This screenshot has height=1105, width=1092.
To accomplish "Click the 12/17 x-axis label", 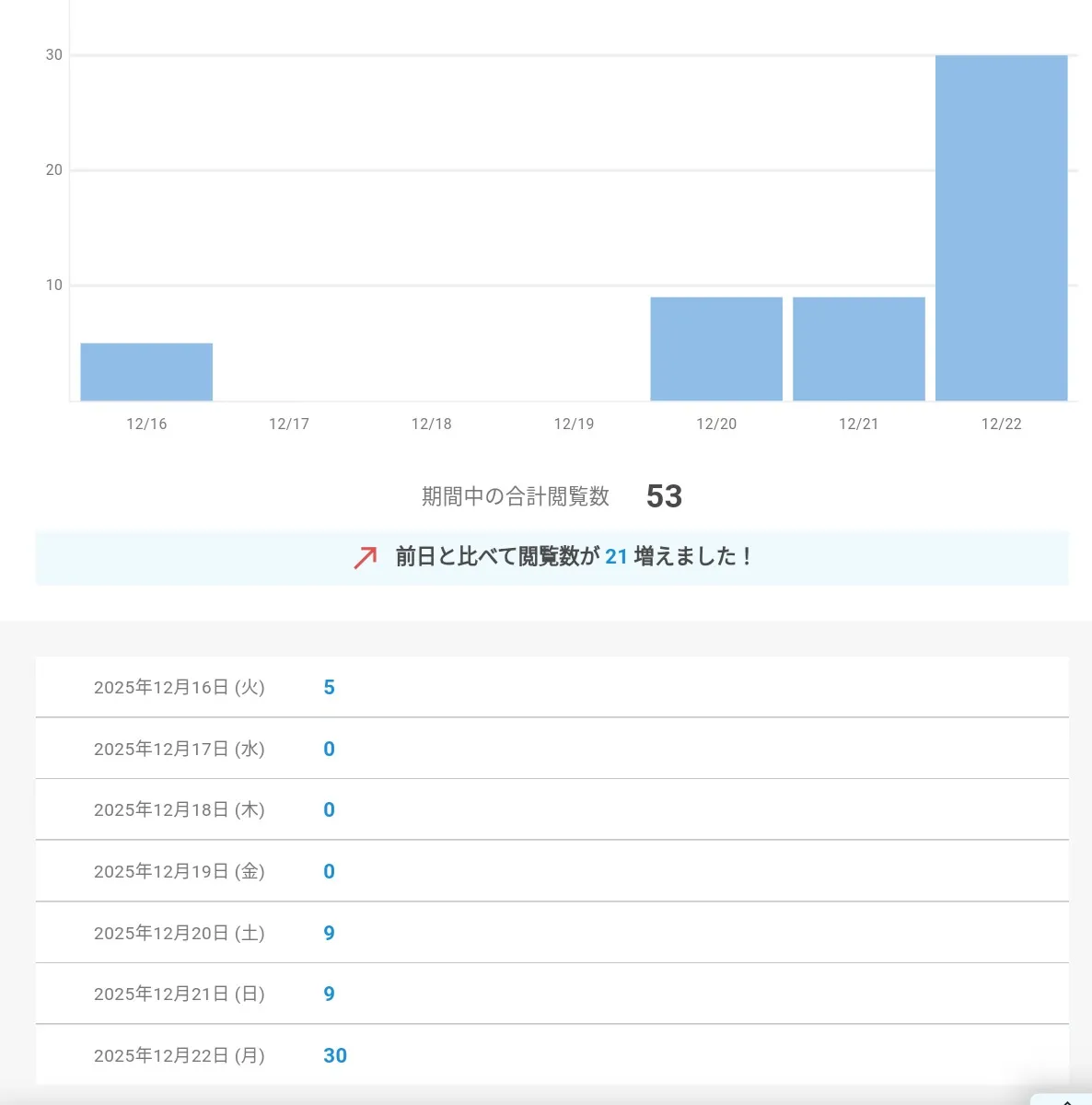I will pos(289,425).
